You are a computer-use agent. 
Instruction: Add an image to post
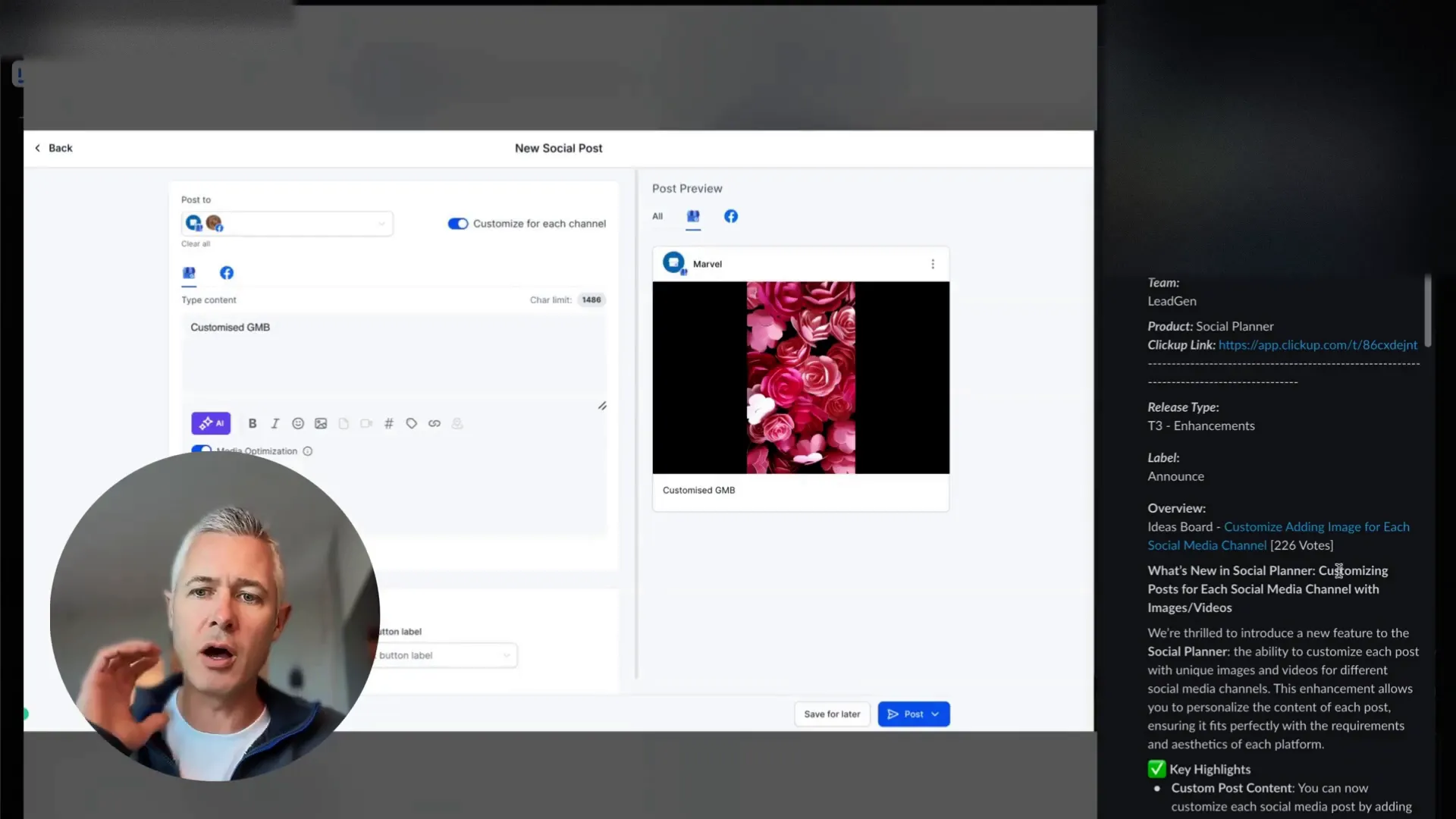(x=321, y=423)
